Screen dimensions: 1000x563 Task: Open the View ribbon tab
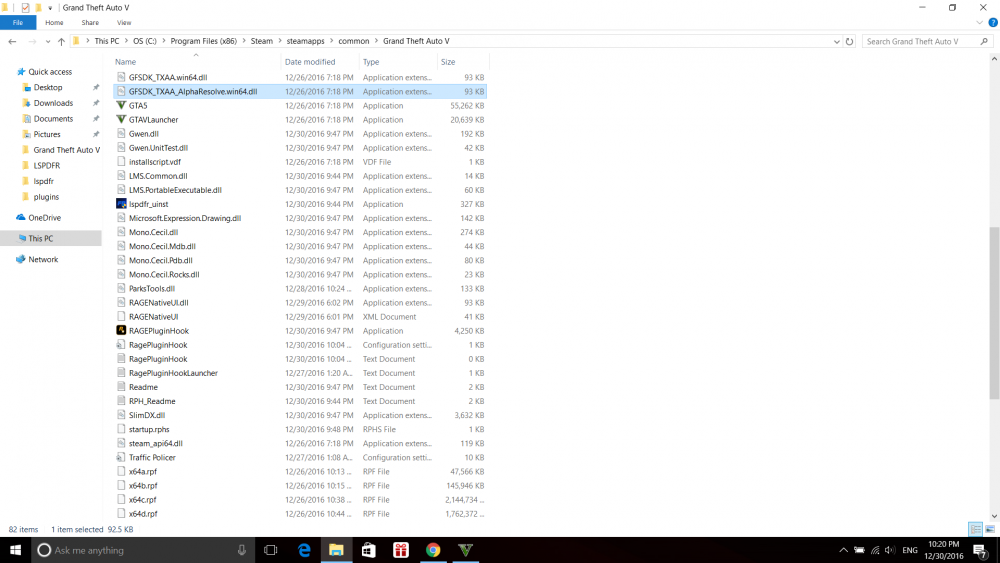[124, 22]
